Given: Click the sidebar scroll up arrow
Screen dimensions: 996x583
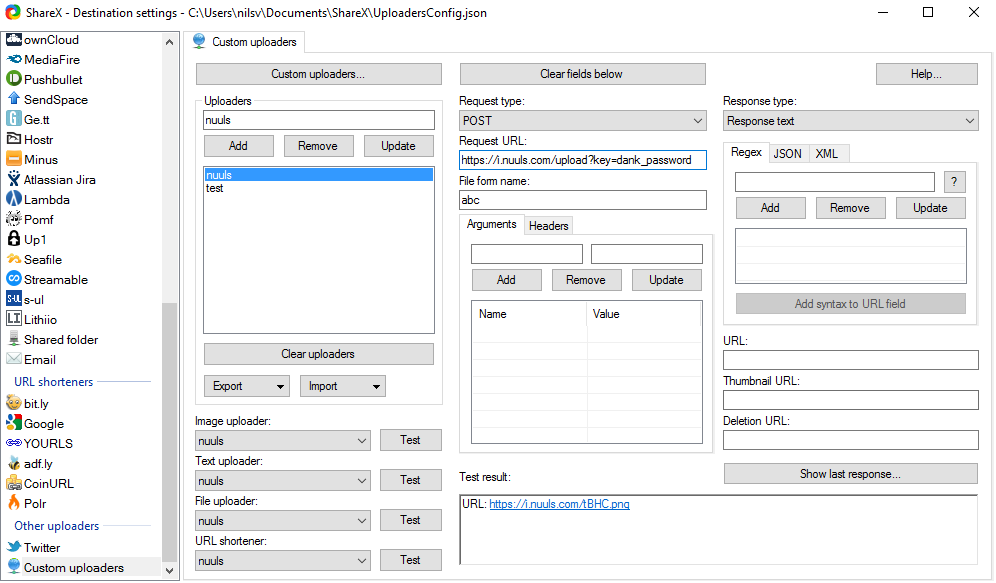Looking at the screenshot, I should point(169,42).
